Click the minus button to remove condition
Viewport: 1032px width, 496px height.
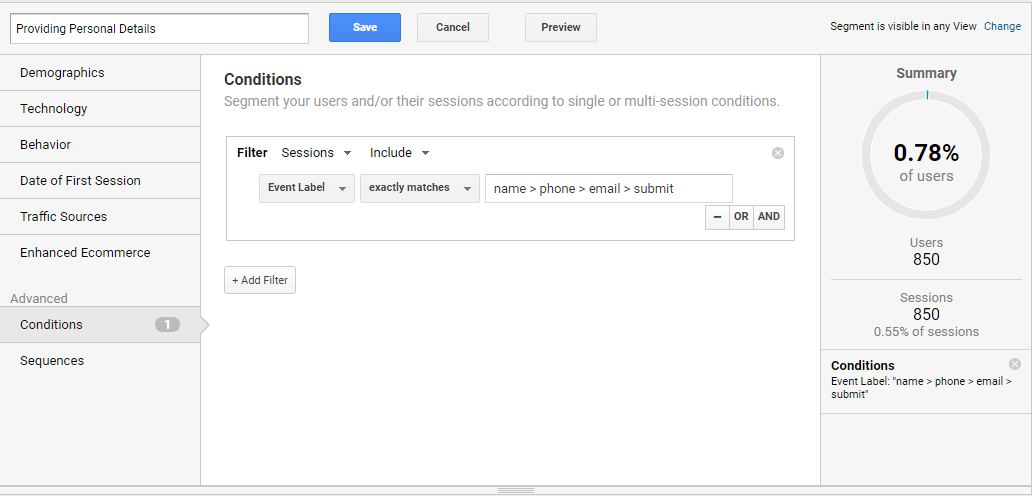pyautogui.click(x=717, y=216)
